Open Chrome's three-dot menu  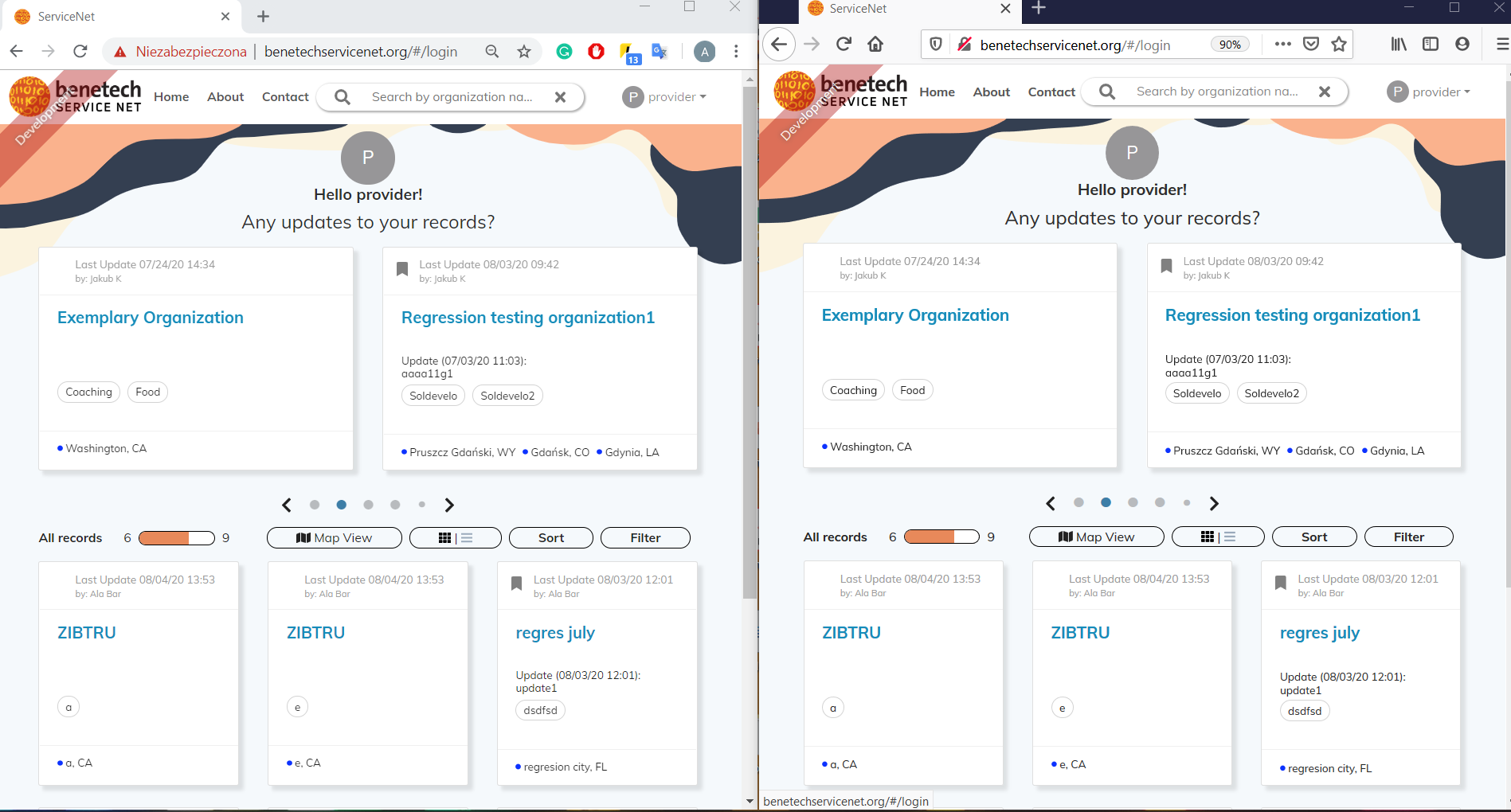point(734,51)
